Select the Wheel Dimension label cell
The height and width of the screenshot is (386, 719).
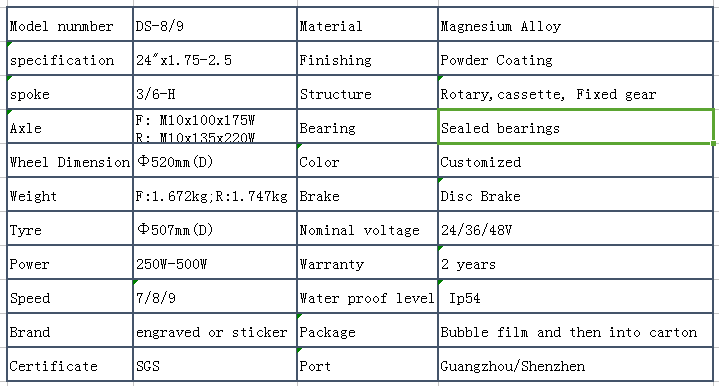(70, 160)
